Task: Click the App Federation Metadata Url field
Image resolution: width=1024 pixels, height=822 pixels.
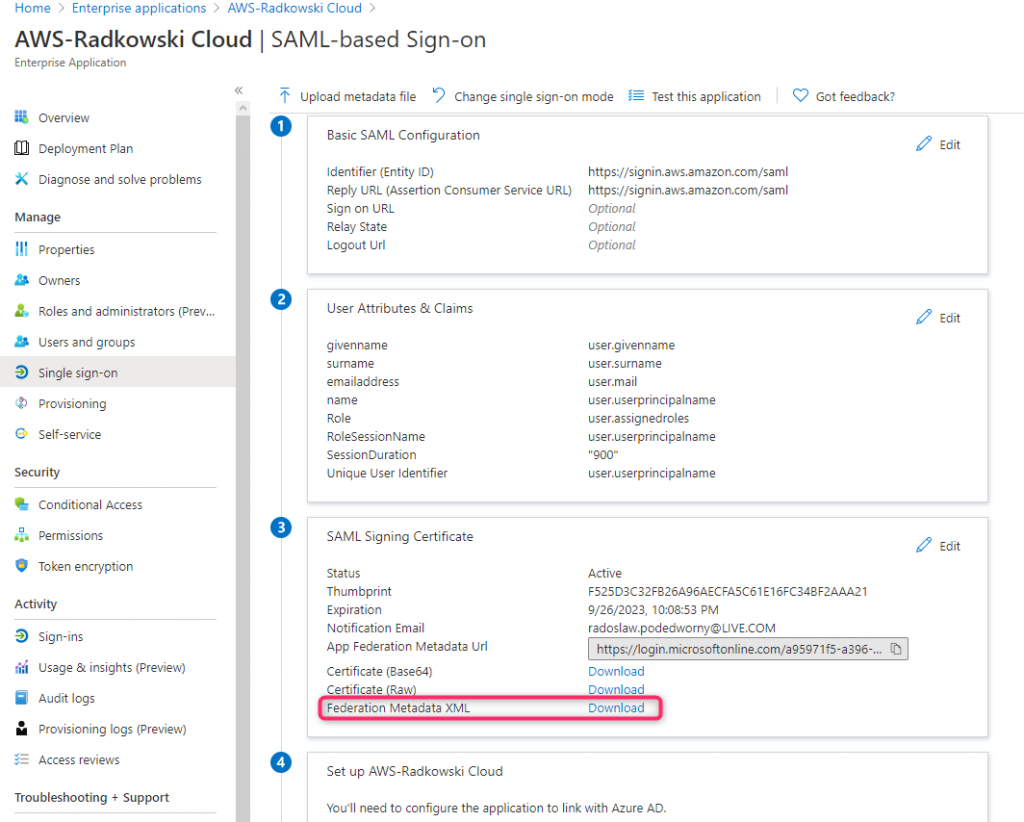Action: click(x=748, y=649)
